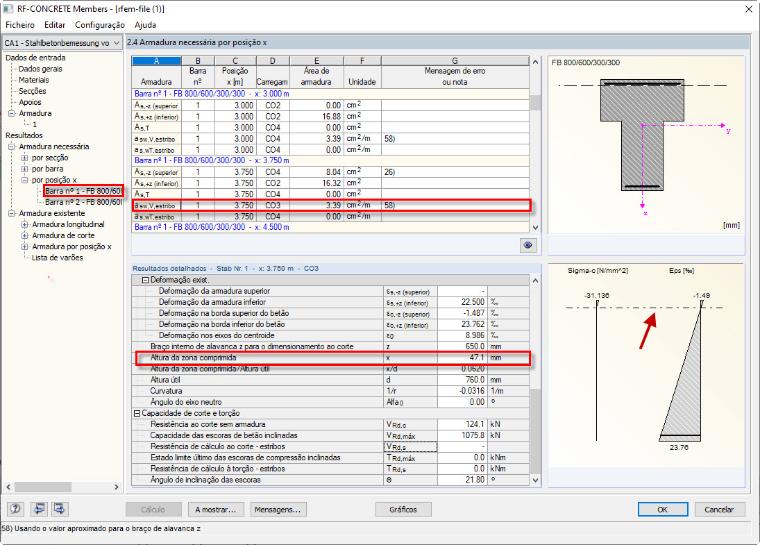
Task: Select the 'Mensagem de erro ou nota' header
Action: point(455,77)
